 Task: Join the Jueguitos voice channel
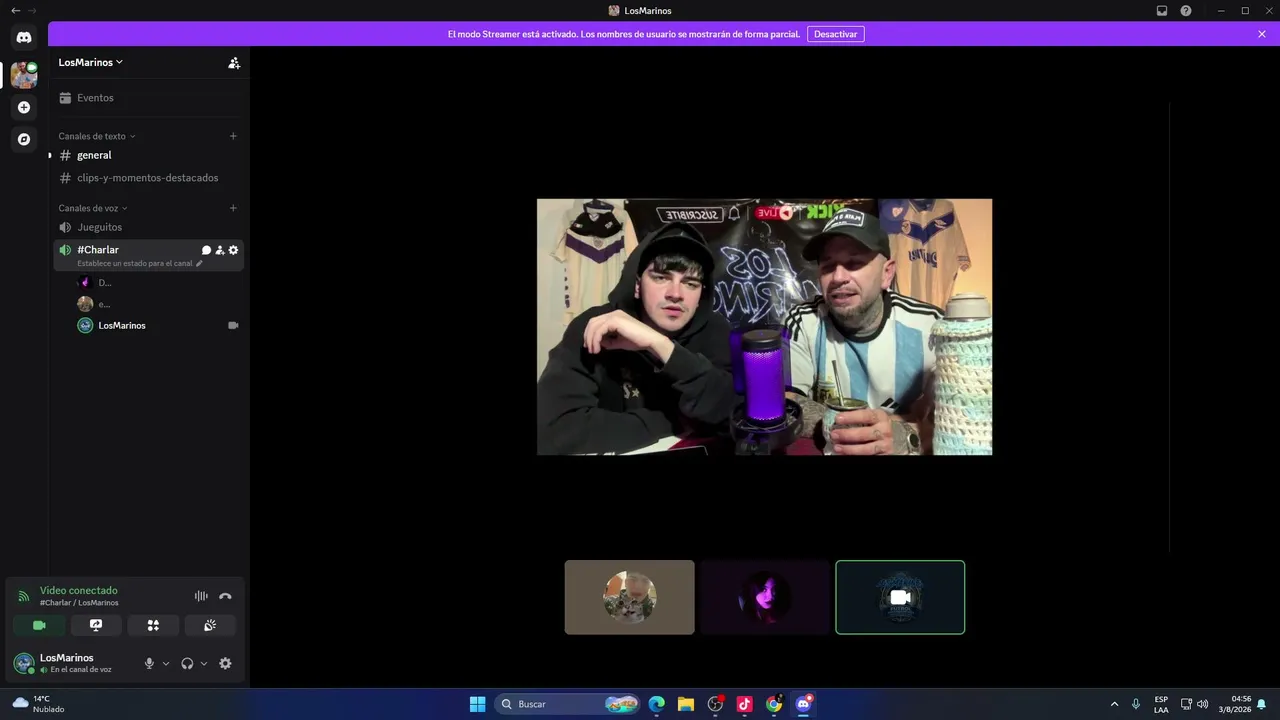(x=148, y=227)
